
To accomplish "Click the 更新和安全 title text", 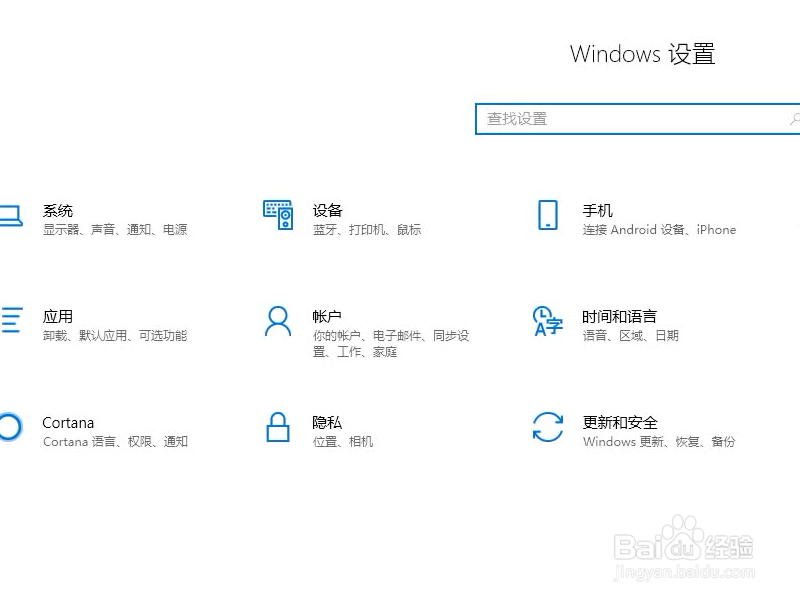I will click(x=620, y=422).
